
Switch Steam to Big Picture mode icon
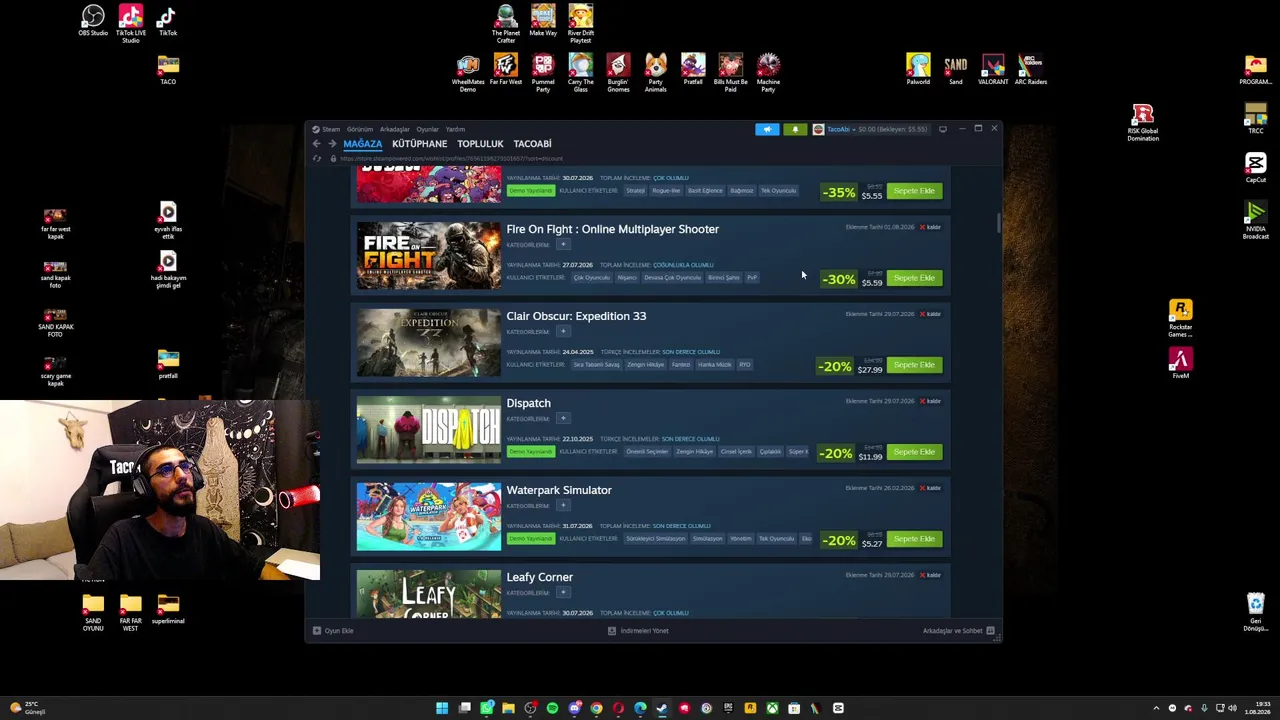click(x=942, y=129)
